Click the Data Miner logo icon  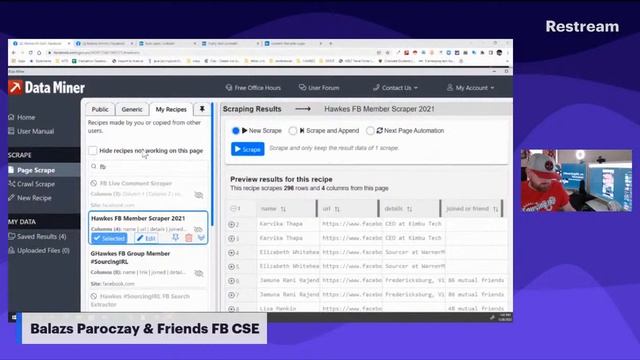(x=15, y=87)
